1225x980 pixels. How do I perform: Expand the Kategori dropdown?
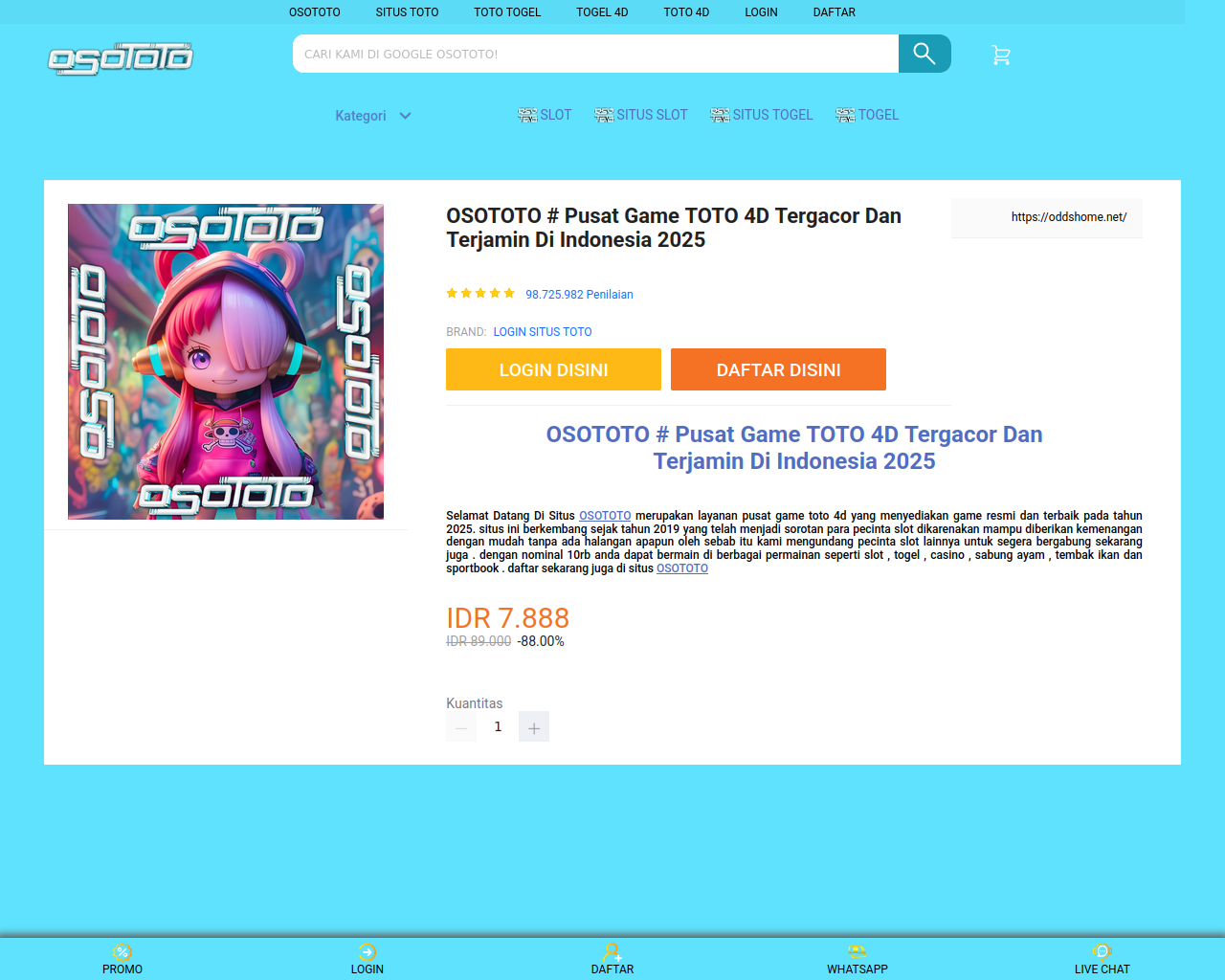373,116
